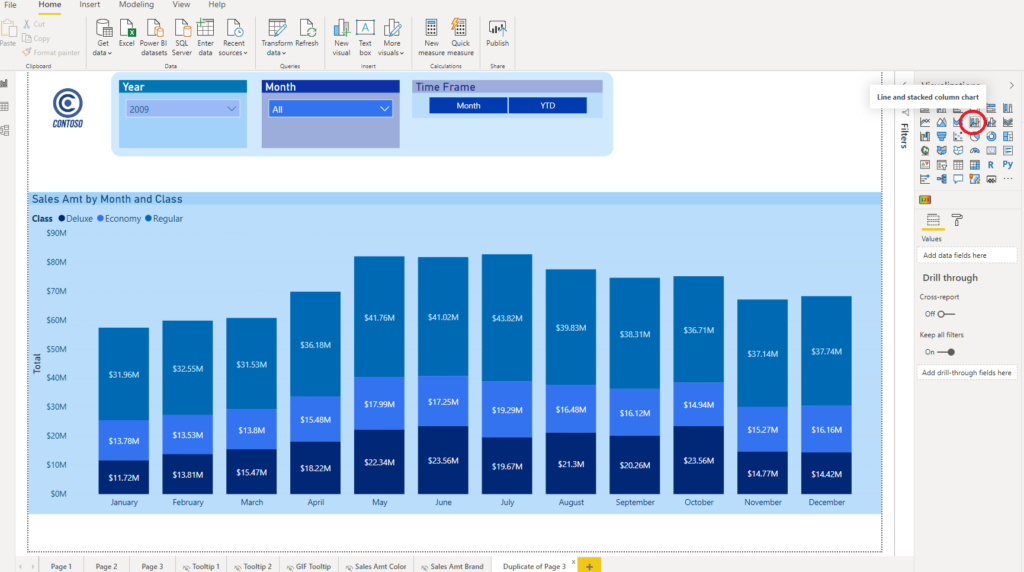Image resolution: width=1024 pixels, height=572 pixels.
Task: Select the R script visual icon
Action: point(991,165)
